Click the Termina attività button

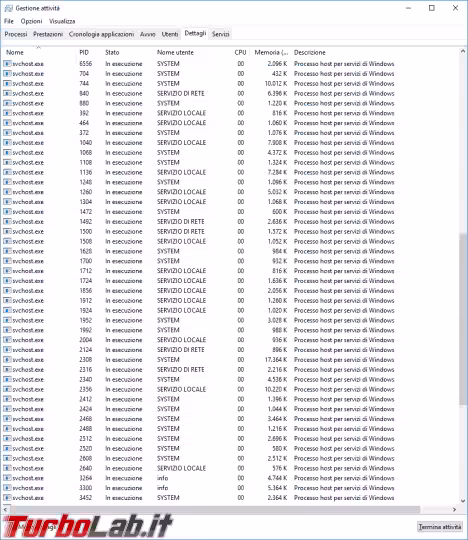click(439, 527)
